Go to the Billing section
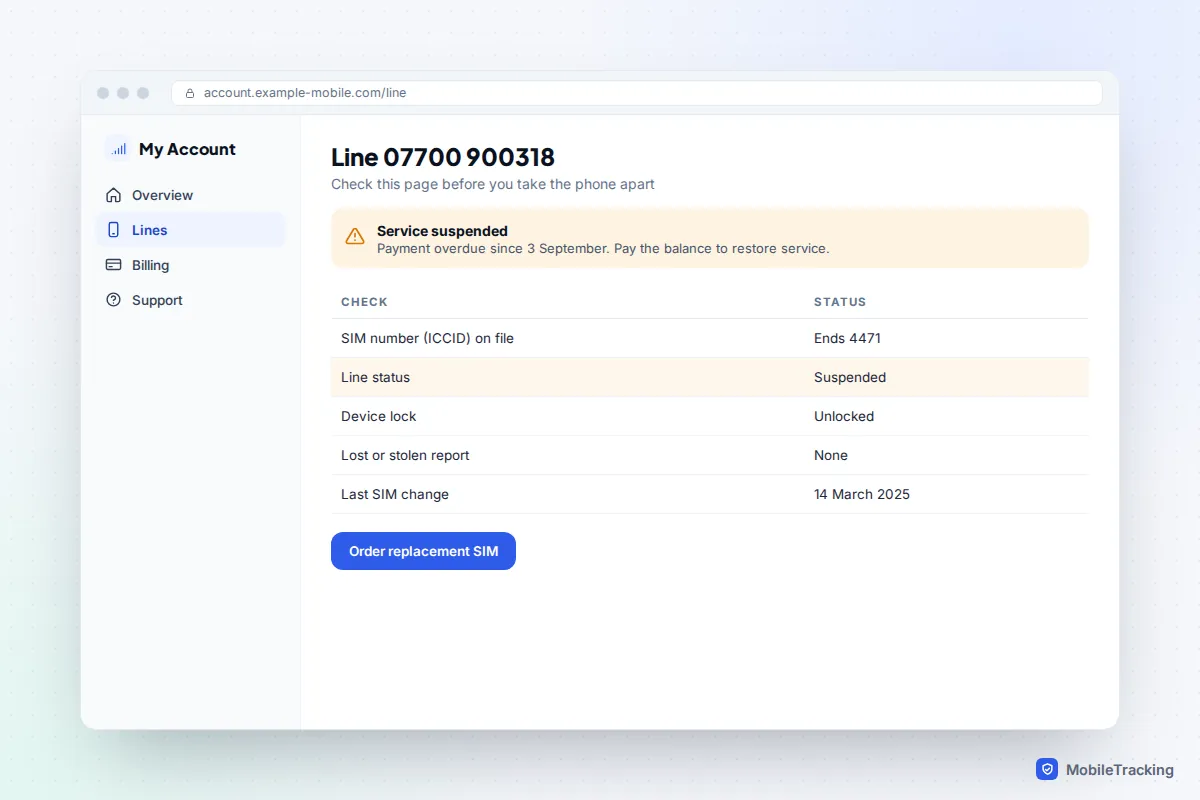 click(x=191, y=265)
